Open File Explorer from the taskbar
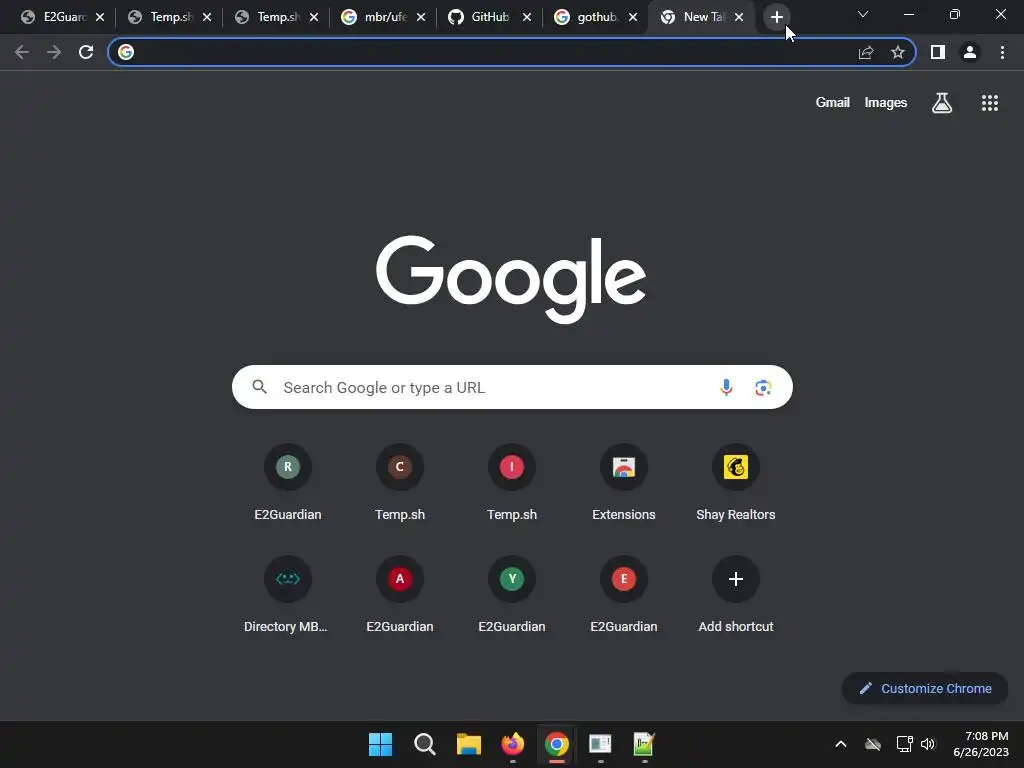Screen dimensions: 1024x768 coord(468,744)
